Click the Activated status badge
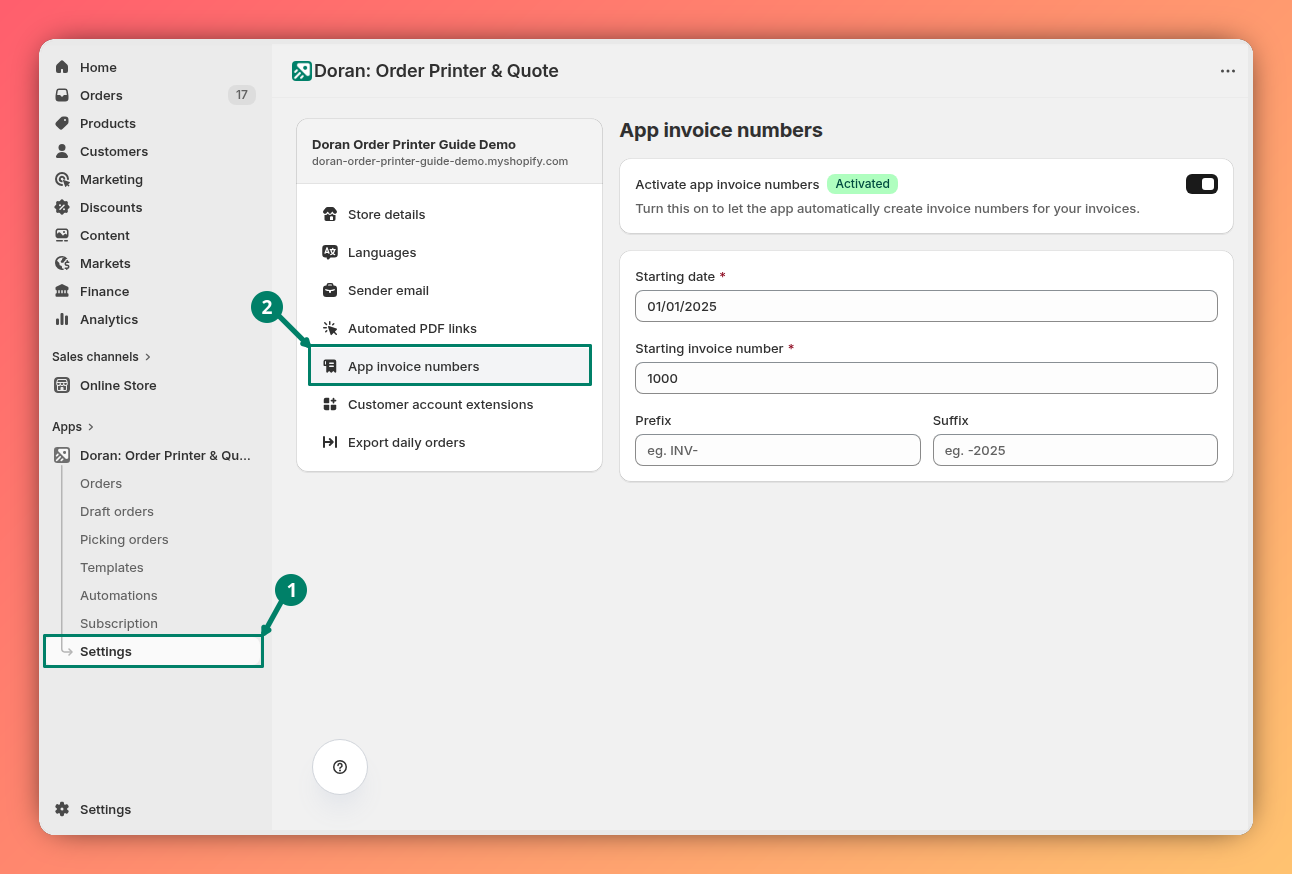Screen dimensions: 1292x874 (862, 184)
